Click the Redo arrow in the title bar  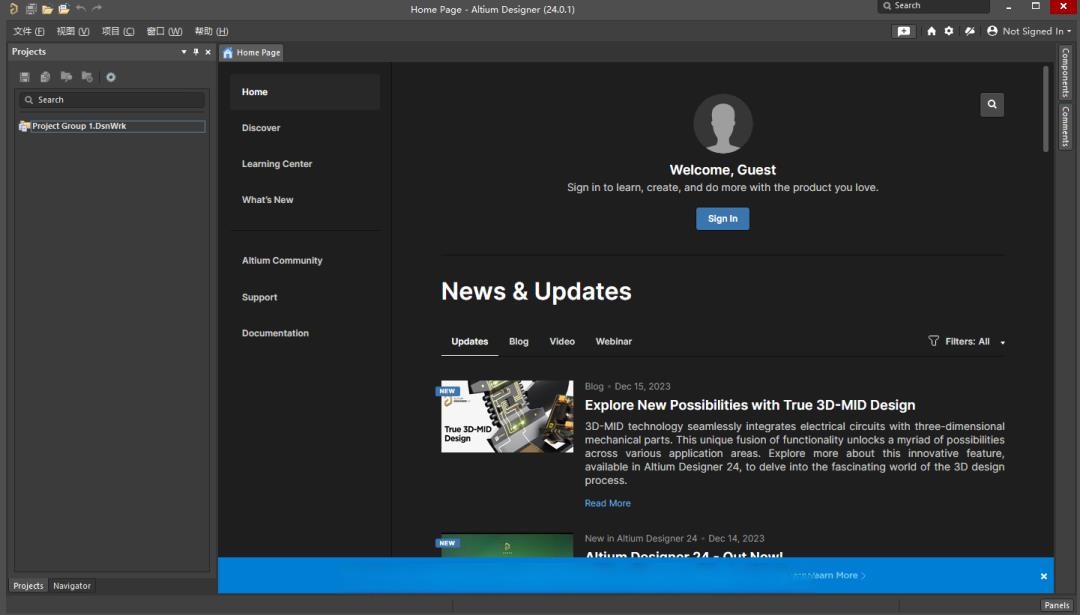point(96,8)
